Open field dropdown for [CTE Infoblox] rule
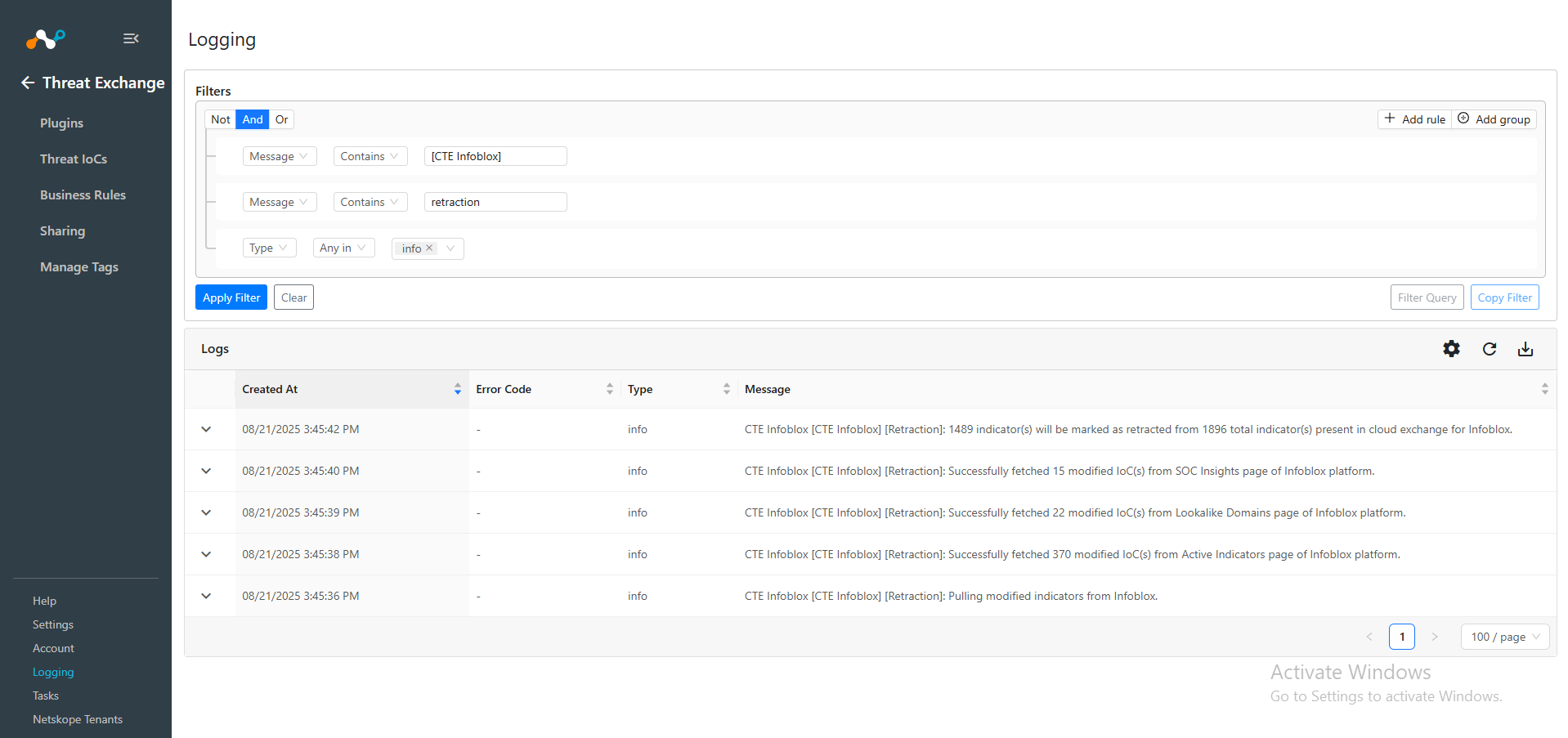Screen dimensions: 1568x738 tap(280, 156)
